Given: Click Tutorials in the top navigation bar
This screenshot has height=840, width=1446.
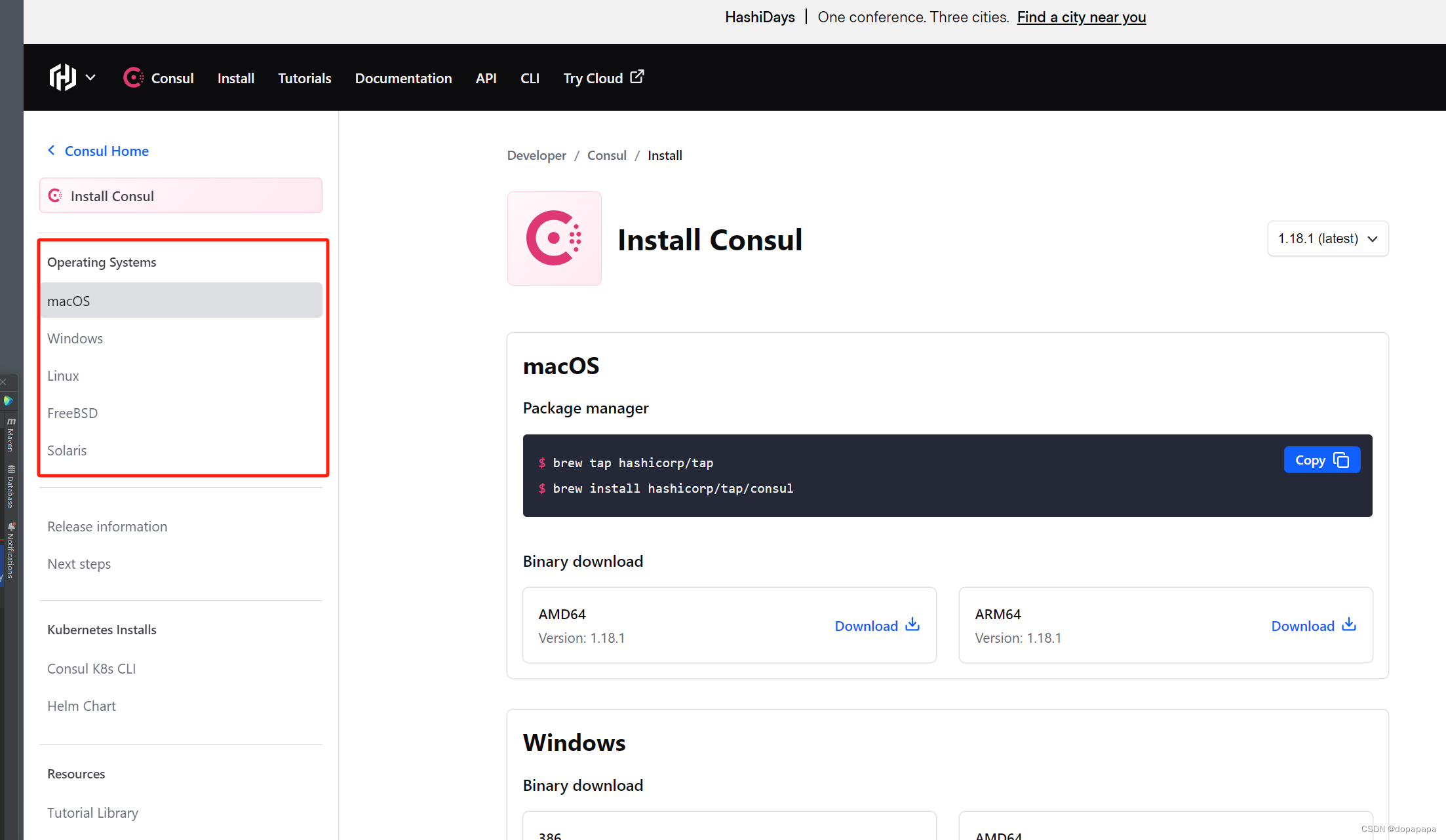Looking at the screenshot, I should (305, 77).
